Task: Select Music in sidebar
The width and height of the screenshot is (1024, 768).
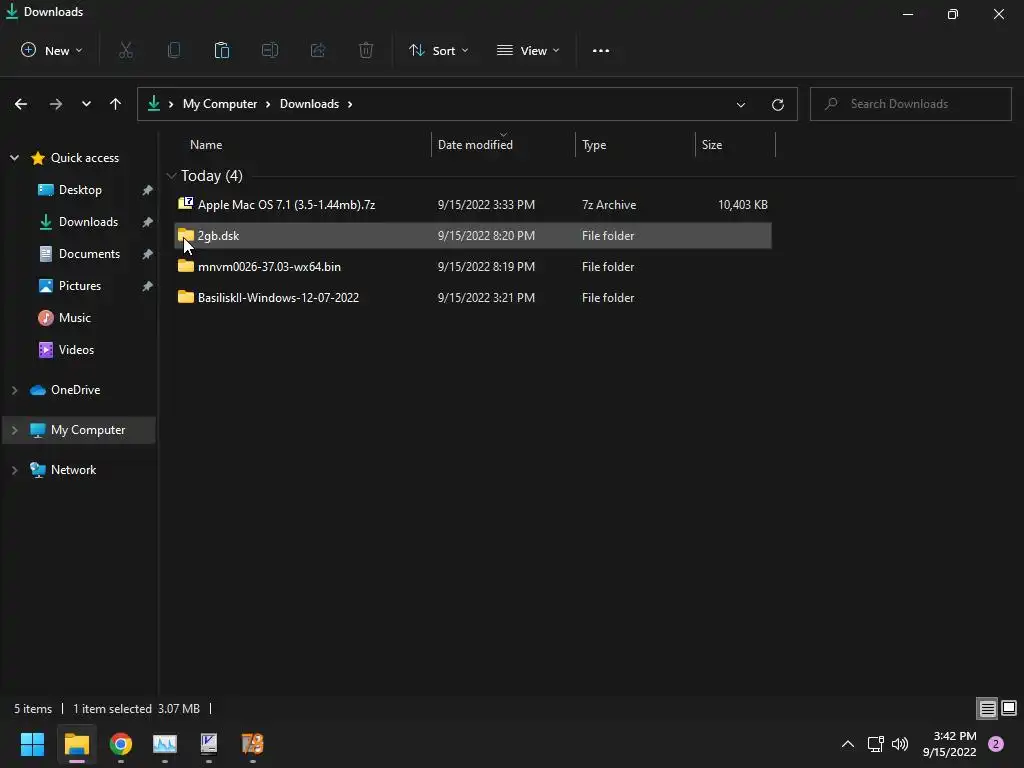Action: pyautogui.click(x=74, y=317)
